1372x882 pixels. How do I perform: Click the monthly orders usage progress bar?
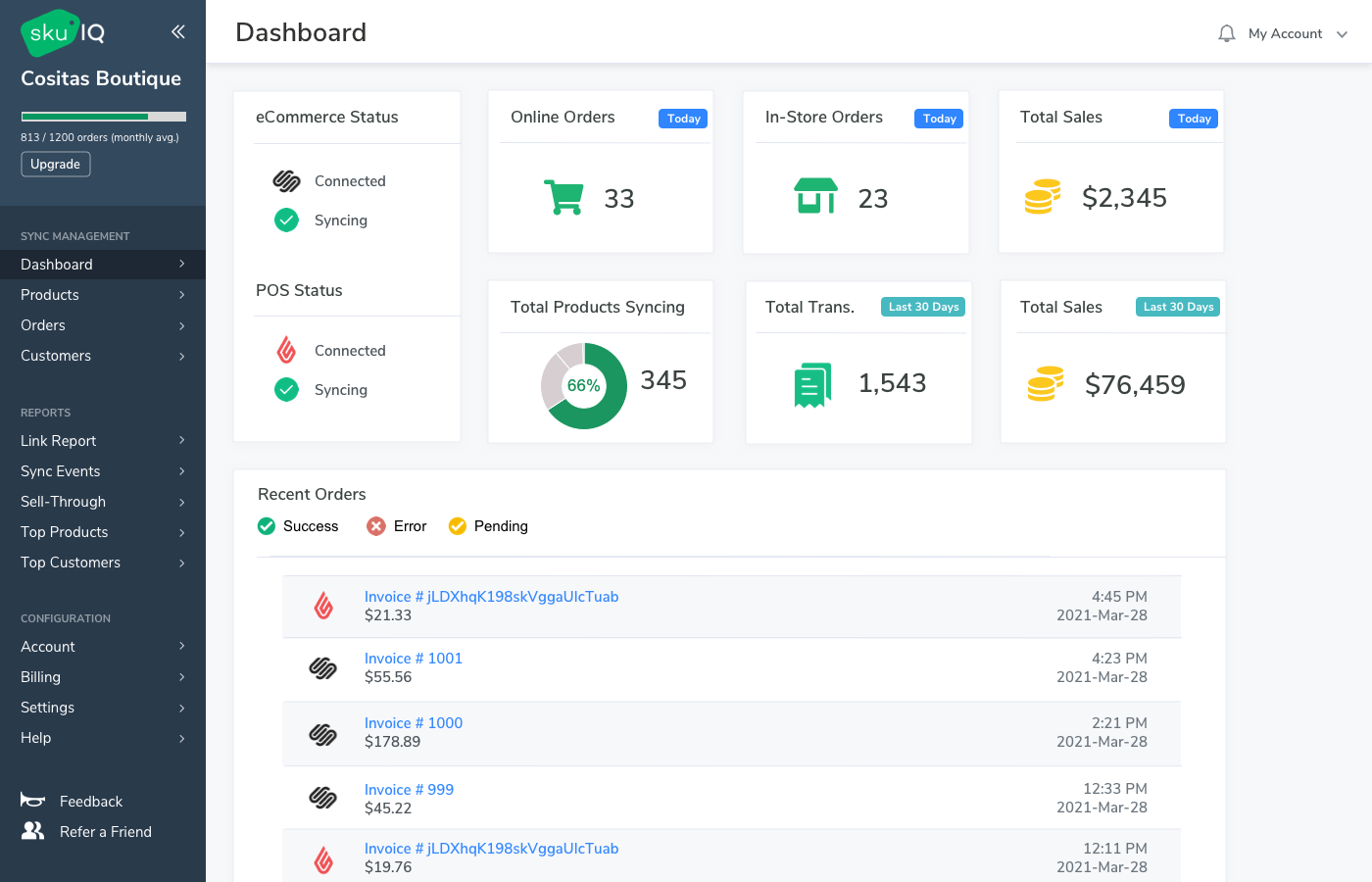coord(103,117)
